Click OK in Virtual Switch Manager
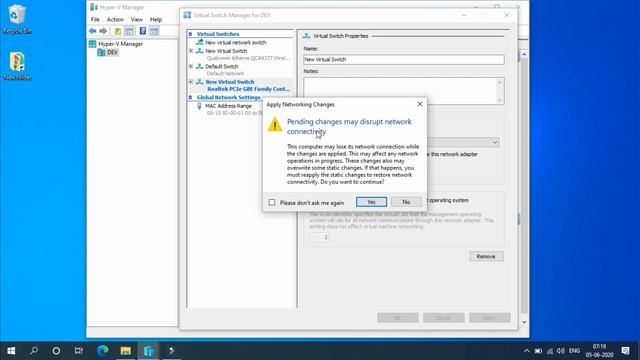Viewport: 640px width, 360px height. 398,318
